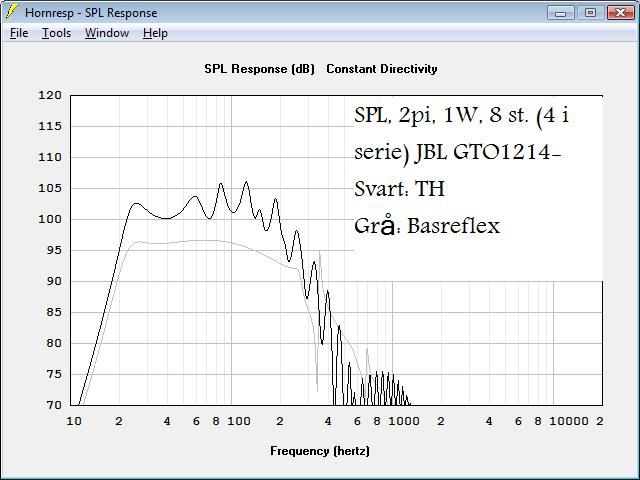Click the 120 dB y-axis value
Screen dimensions: 640x480
(x=50, y=95)
